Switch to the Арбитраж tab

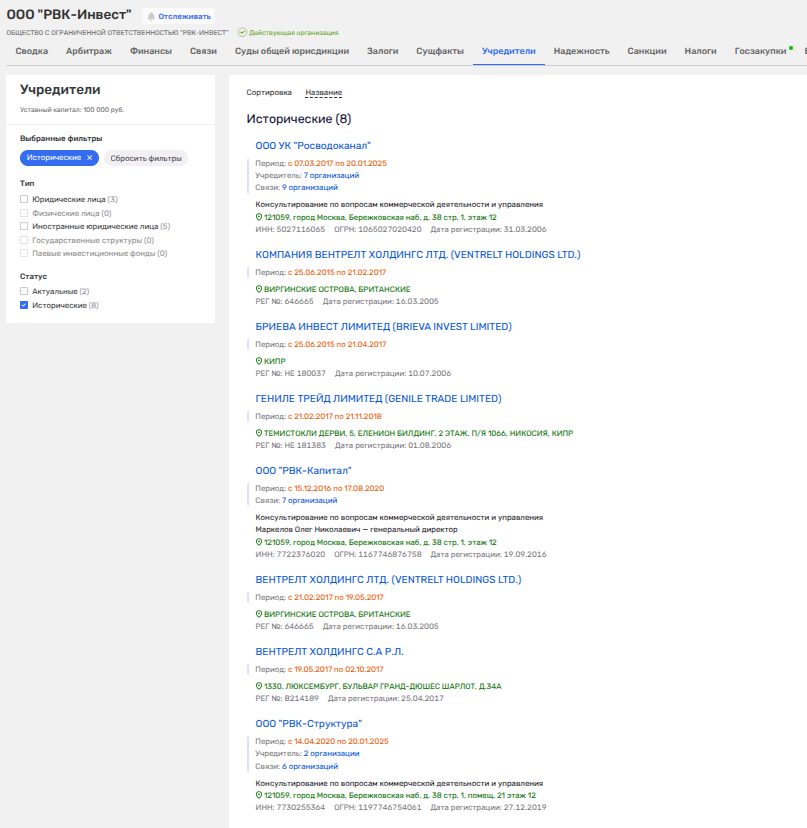point(89,51)
